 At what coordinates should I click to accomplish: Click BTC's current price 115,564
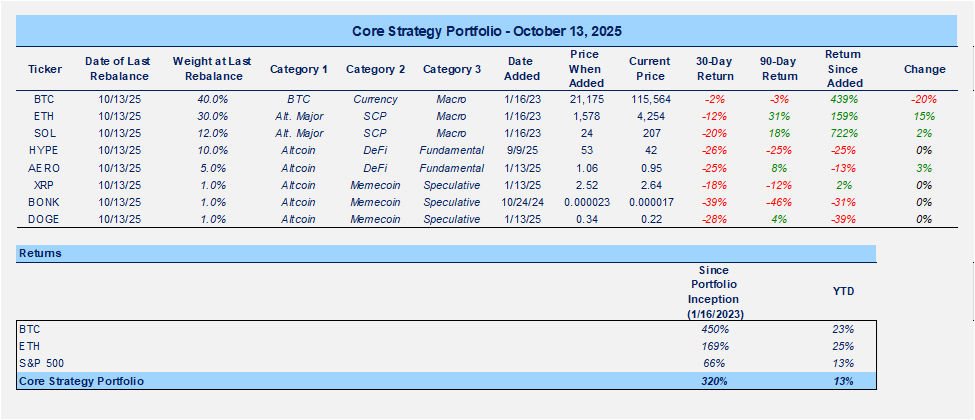[649, 99]
